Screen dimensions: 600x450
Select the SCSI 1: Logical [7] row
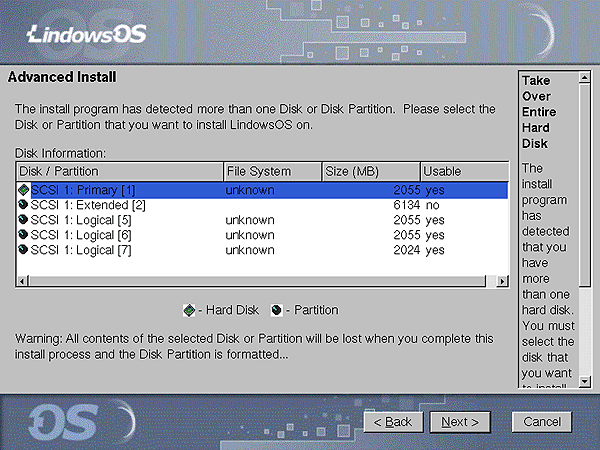click(262, 250)
